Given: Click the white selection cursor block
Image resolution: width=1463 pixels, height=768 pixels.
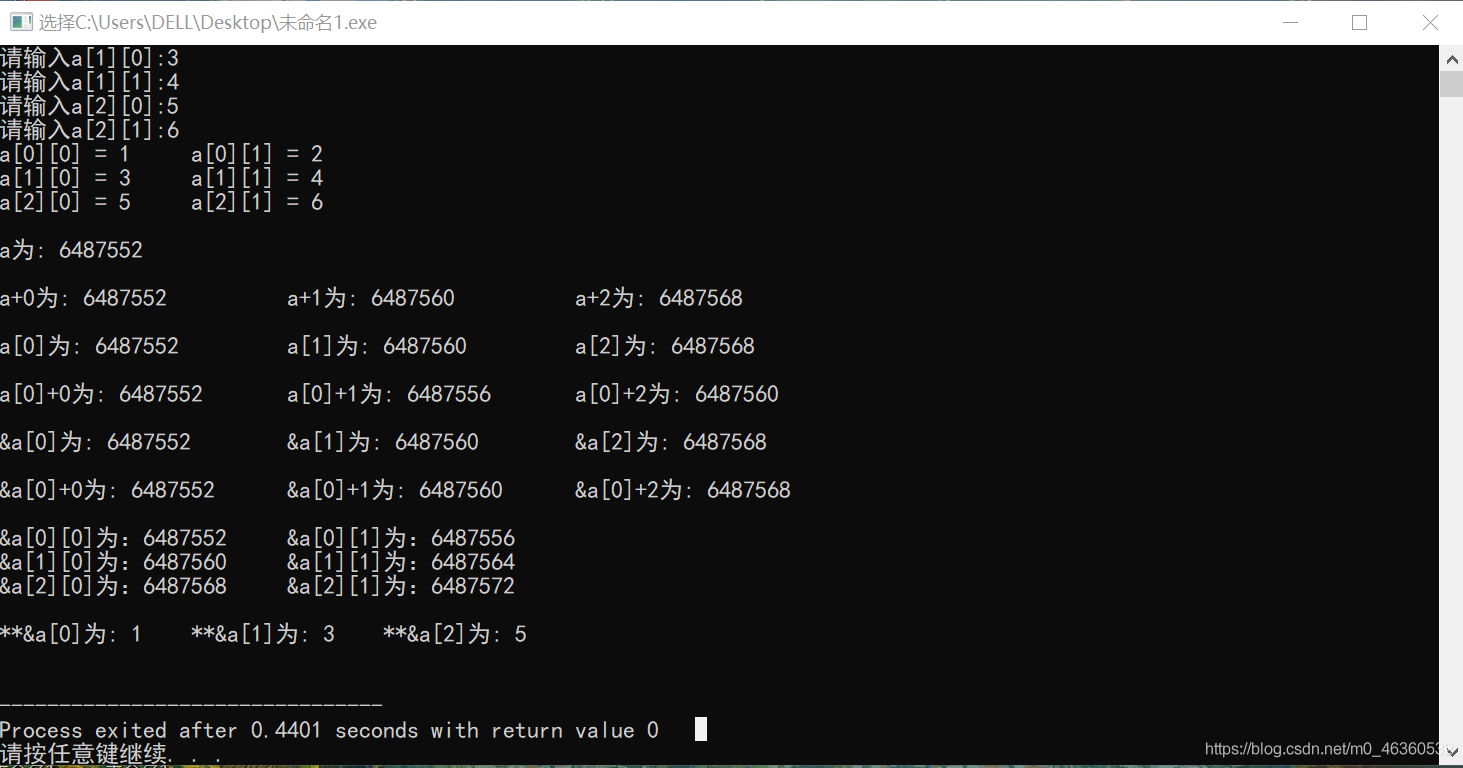Looking at the screenshot, I should click(701, 729).
